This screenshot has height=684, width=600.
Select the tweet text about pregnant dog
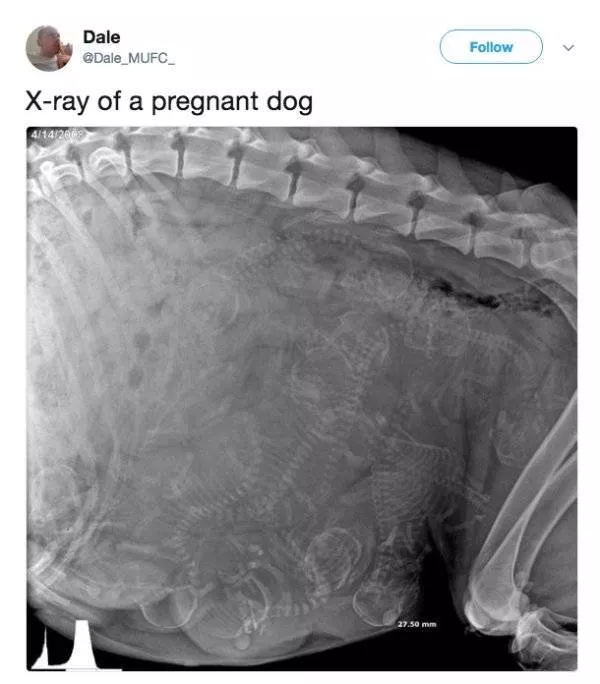[169, 101]
